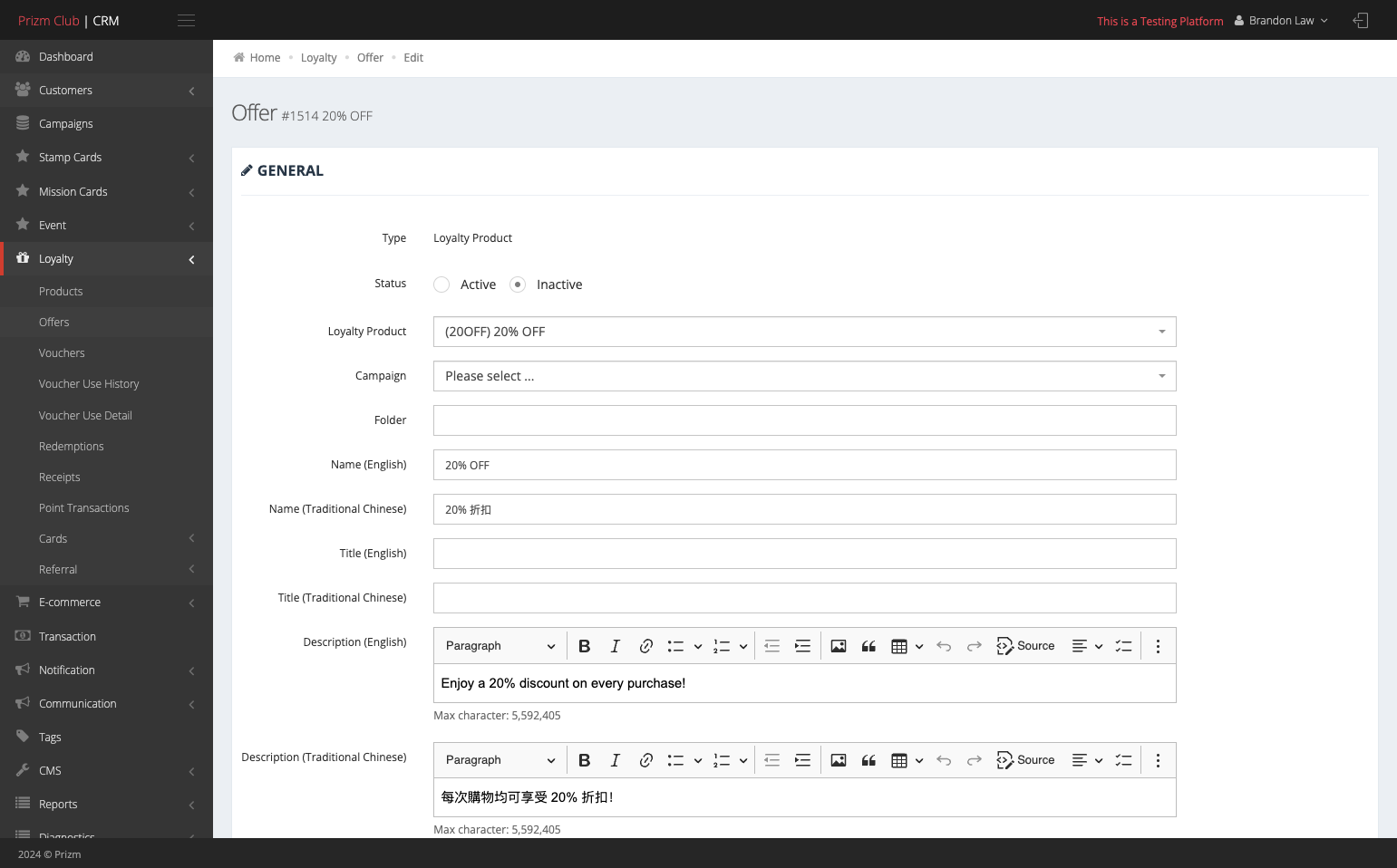Click the Name (Traditional Chinese) field

tap(805, 509)
